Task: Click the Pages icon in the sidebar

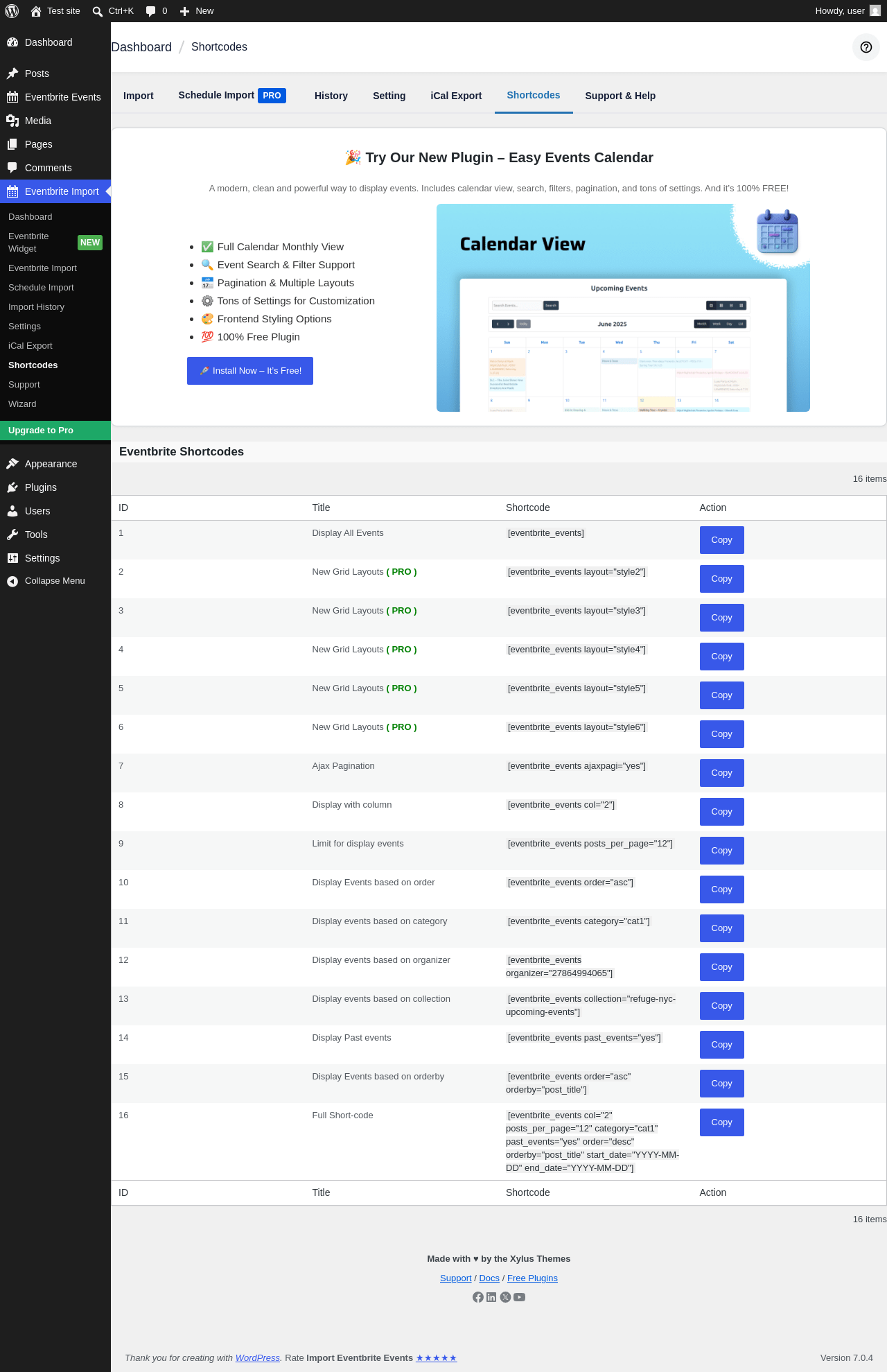Action: 12,144
